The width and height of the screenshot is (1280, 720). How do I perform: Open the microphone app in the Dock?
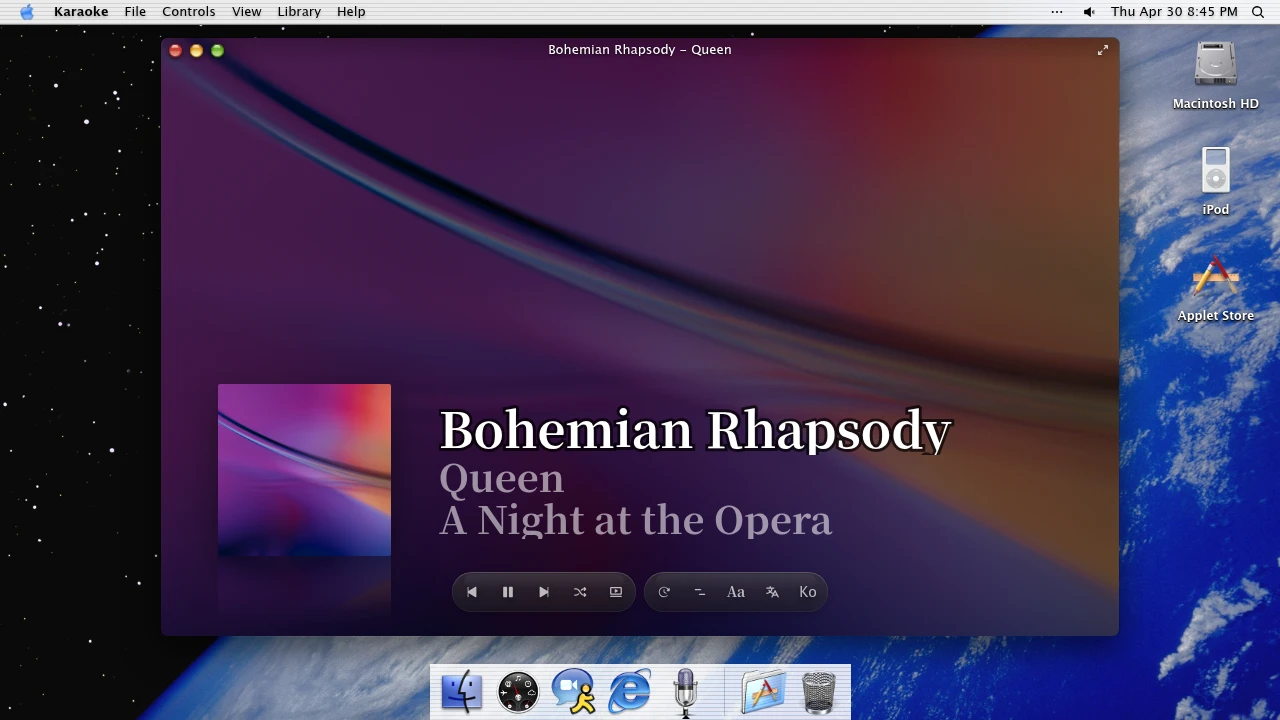685,691
